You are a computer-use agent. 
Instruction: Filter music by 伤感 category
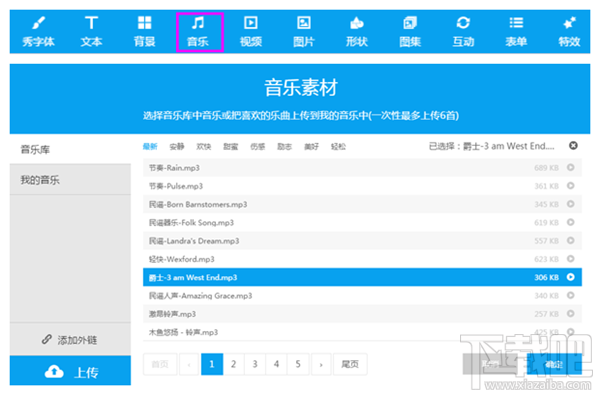(x=258, y=147)
